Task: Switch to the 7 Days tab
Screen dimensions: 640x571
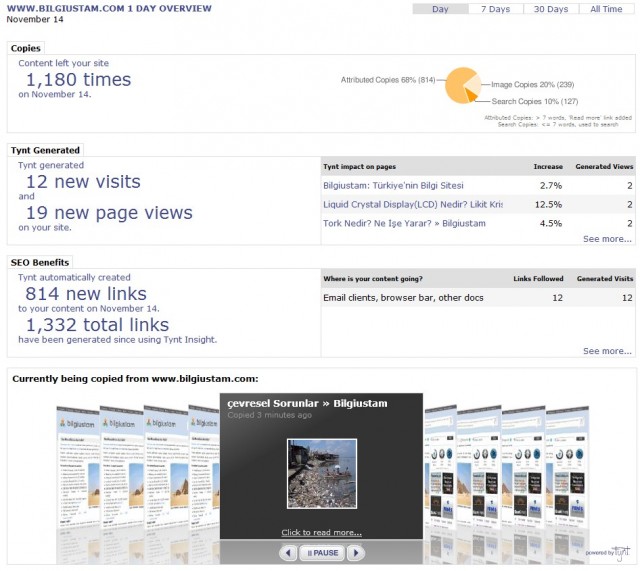Action: pos(496,9)
